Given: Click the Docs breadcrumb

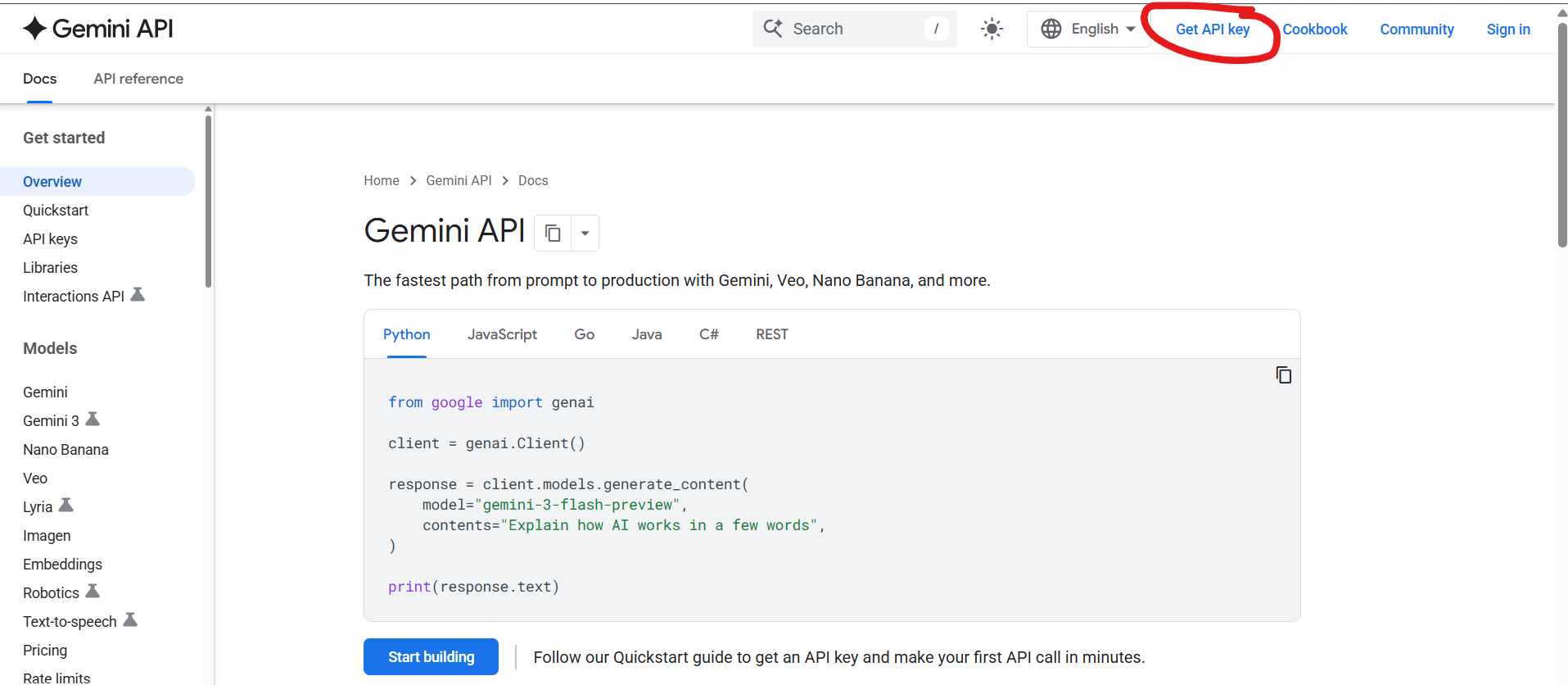Looking at the screenshot, I should coord(533,180).
